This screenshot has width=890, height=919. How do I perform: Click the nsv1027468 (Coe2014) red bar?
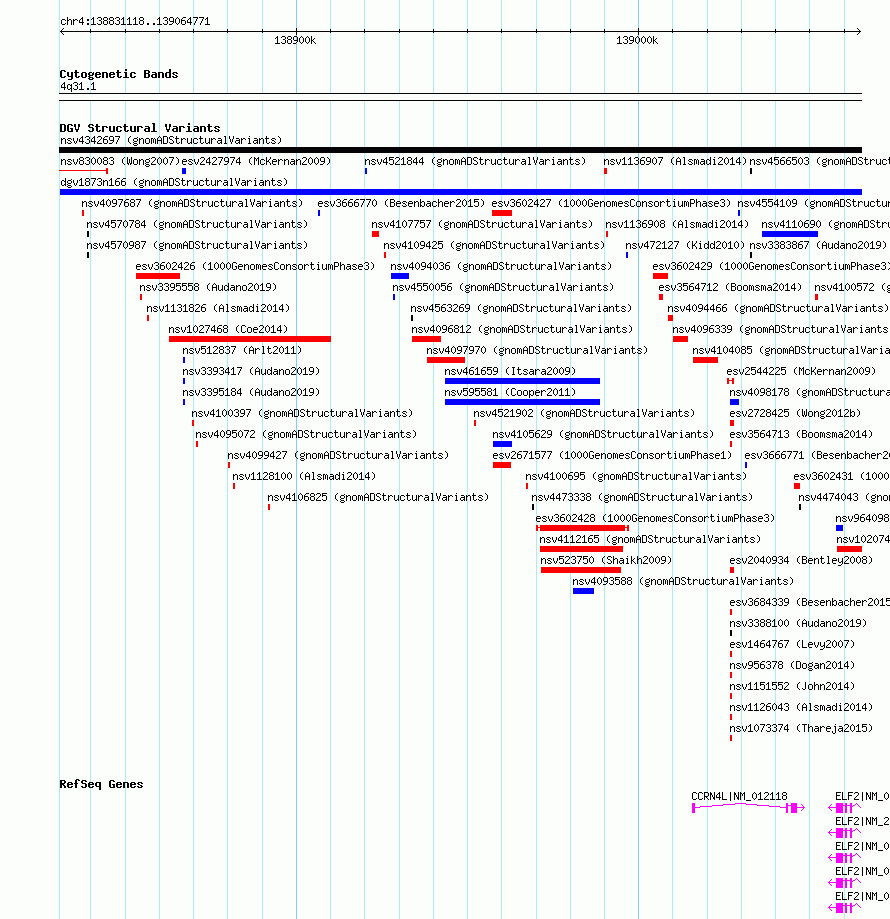coord(250,339)
